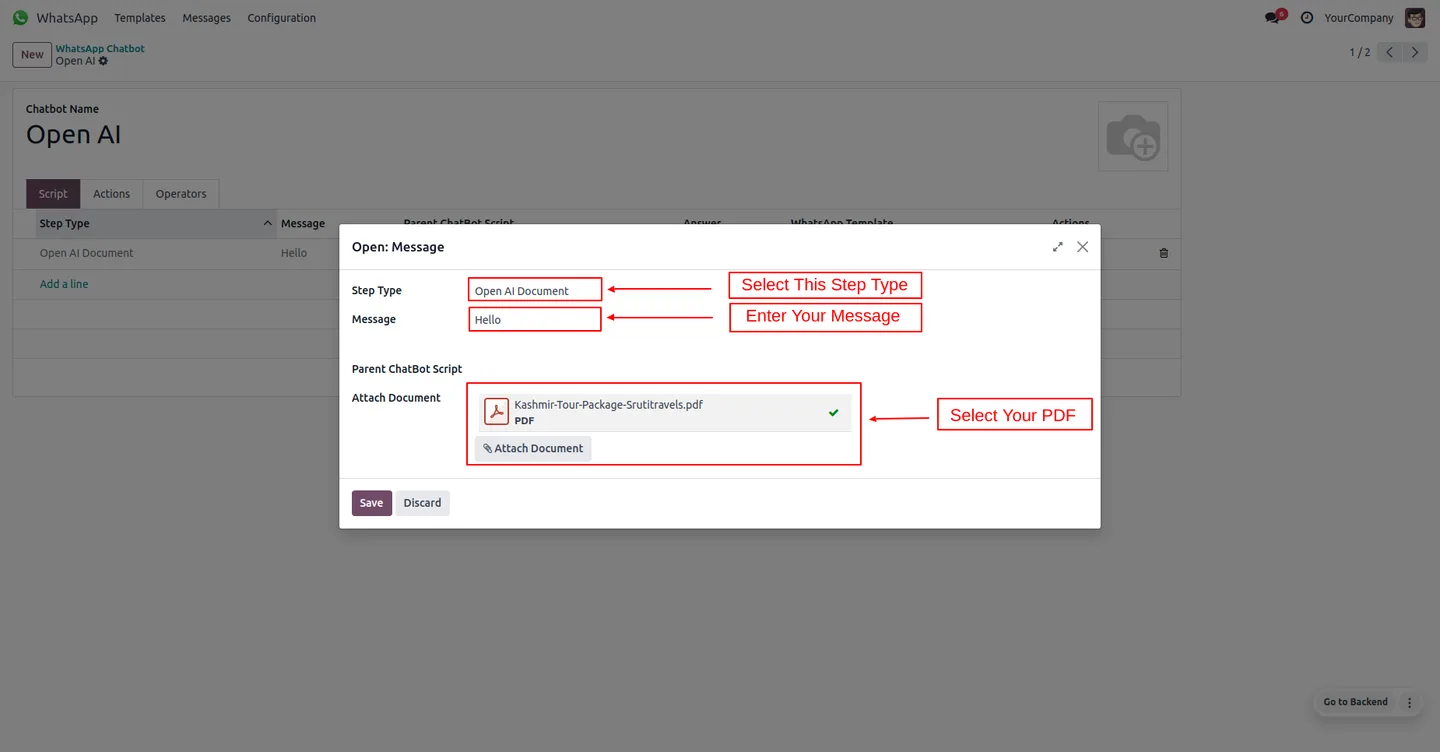The width and height of the screenshot is (1440, 752).
Task: Expand the Open: Message dialog fullscreen
Action: coord(1058,247)
